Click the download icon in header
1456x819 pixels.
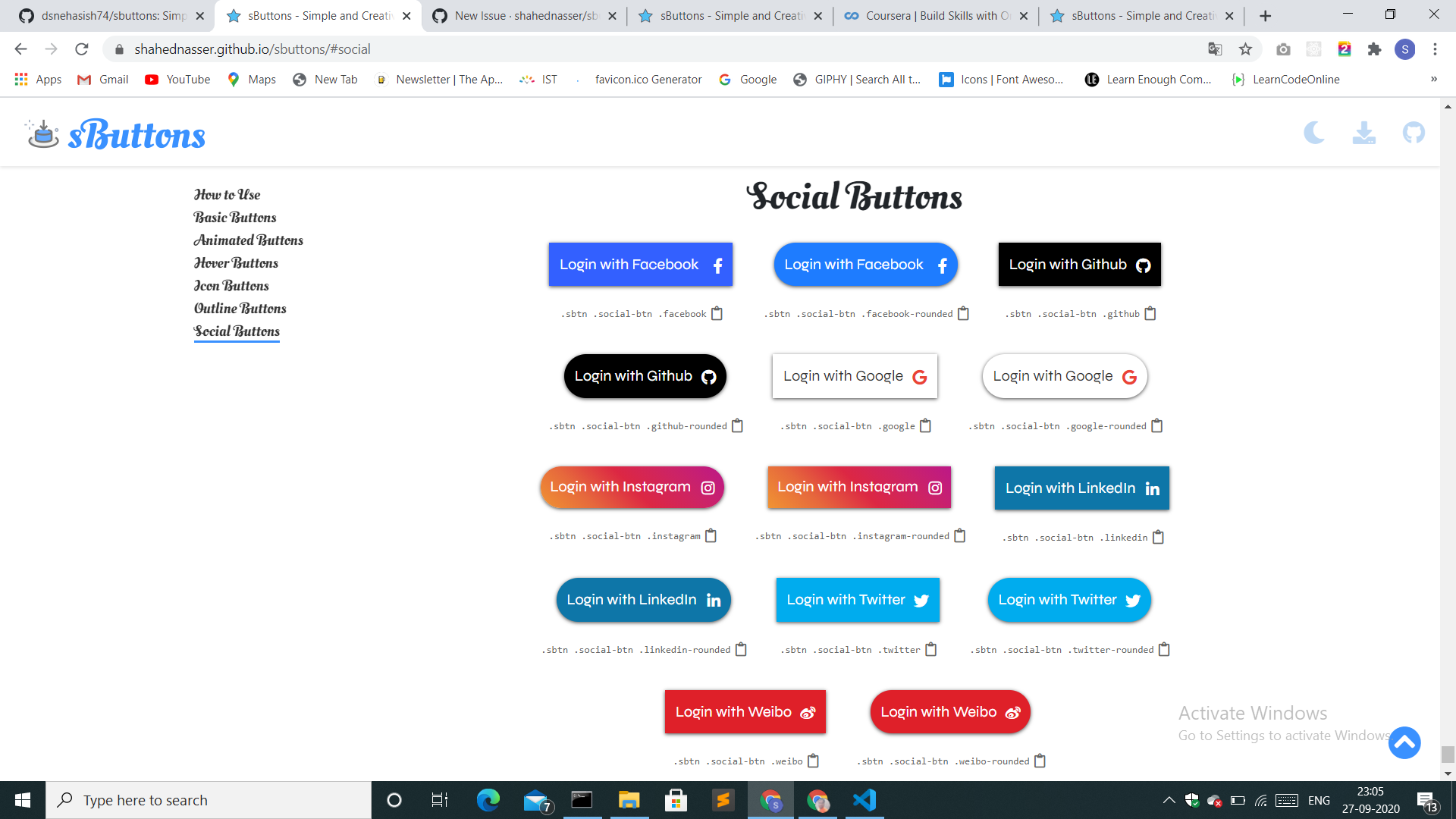point(1363,133)
